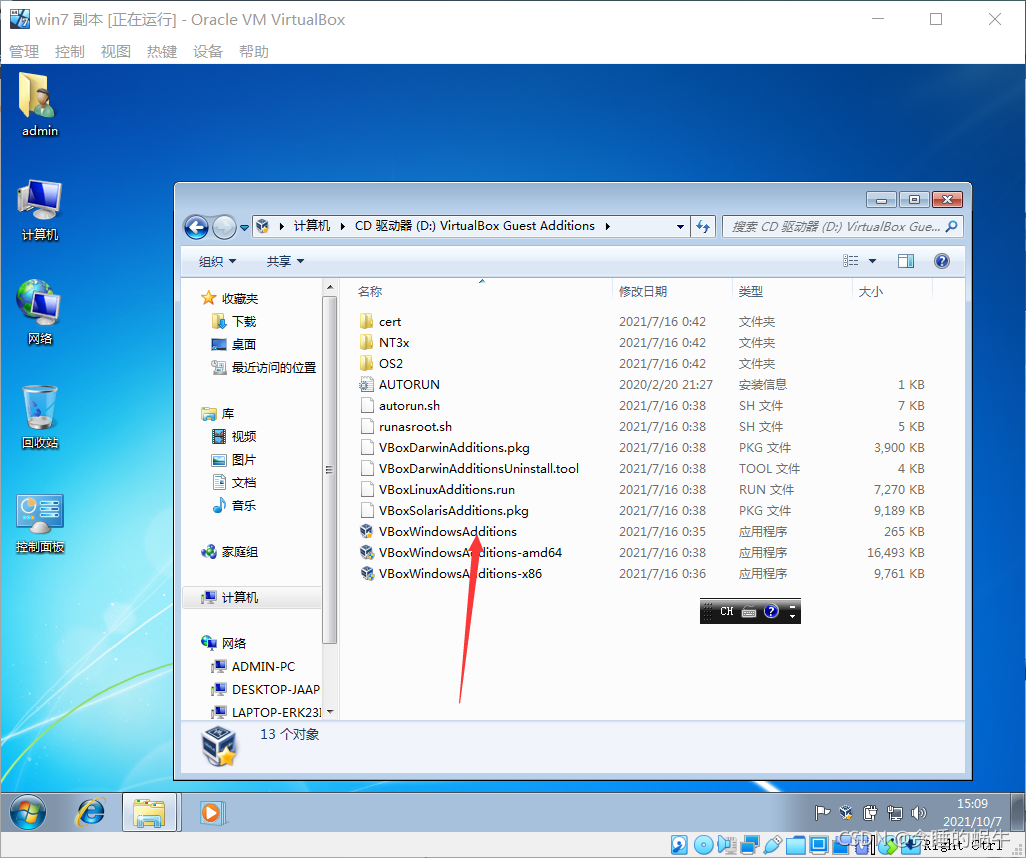Click the change view icon

[x=851, y=261]
